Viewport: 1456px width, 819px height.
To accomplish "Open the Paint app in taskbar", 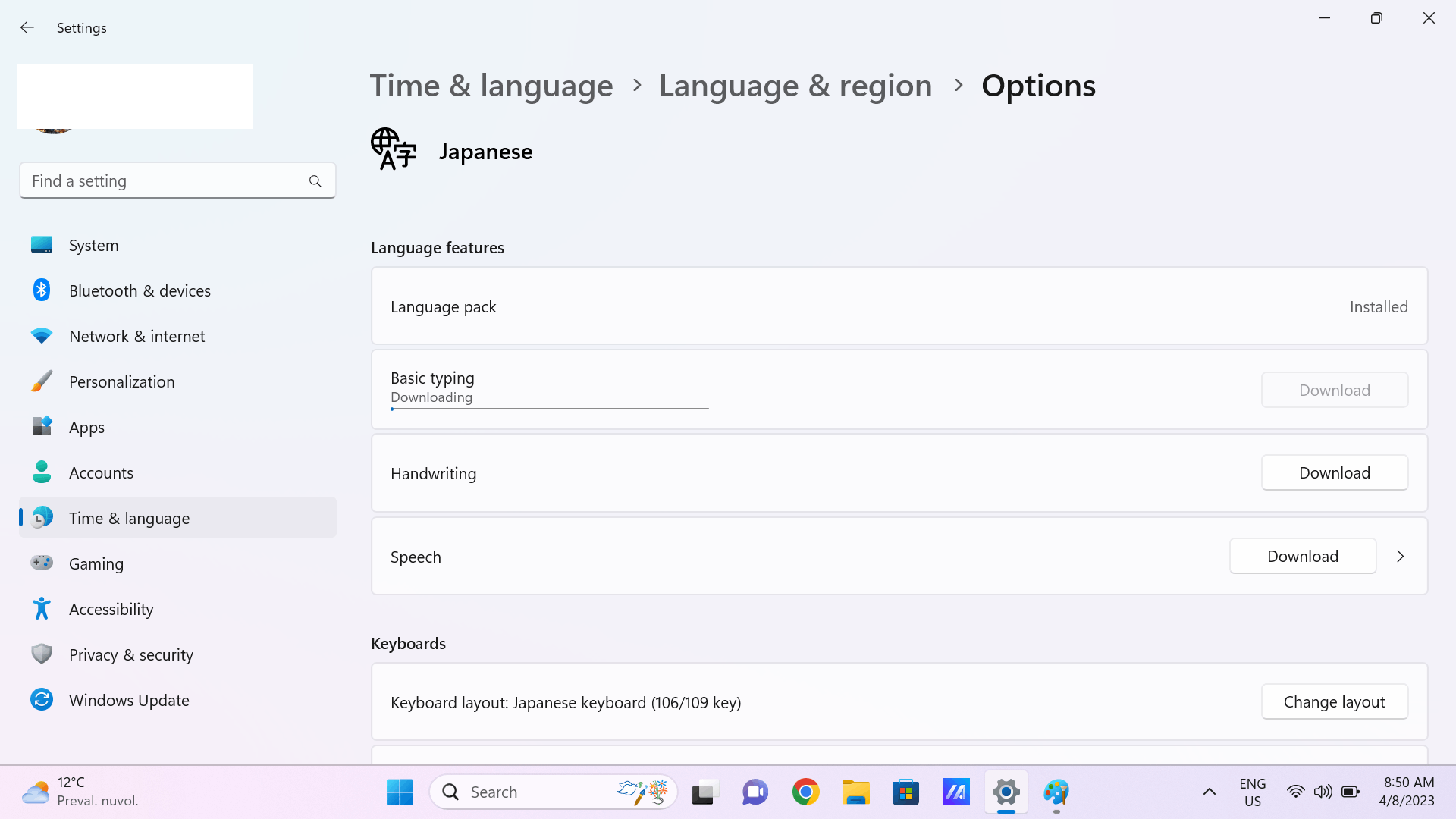I will coord(1056,792).
